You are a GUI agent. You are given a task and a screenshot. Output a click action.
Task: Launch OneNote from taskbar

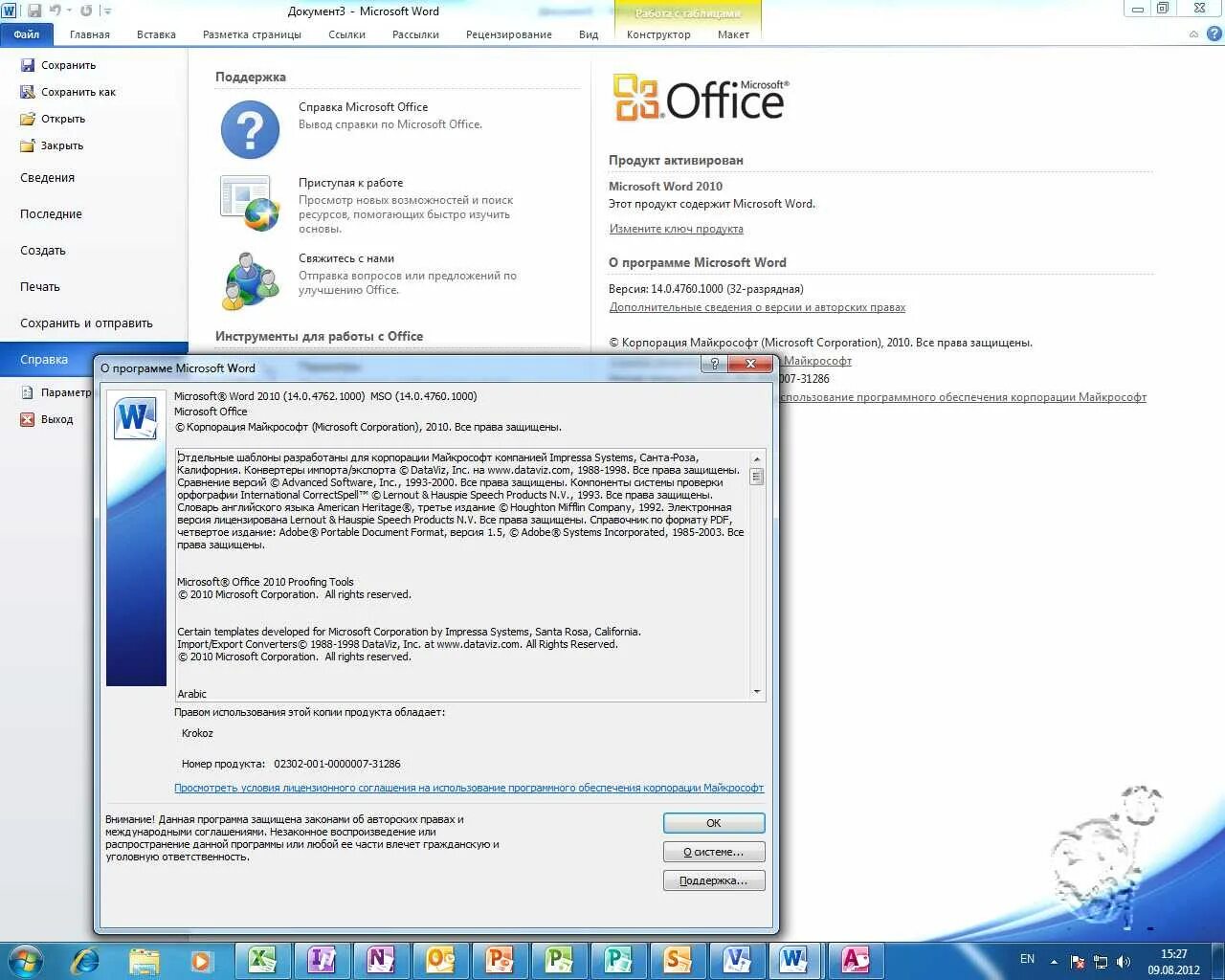(x=380, y=960)
